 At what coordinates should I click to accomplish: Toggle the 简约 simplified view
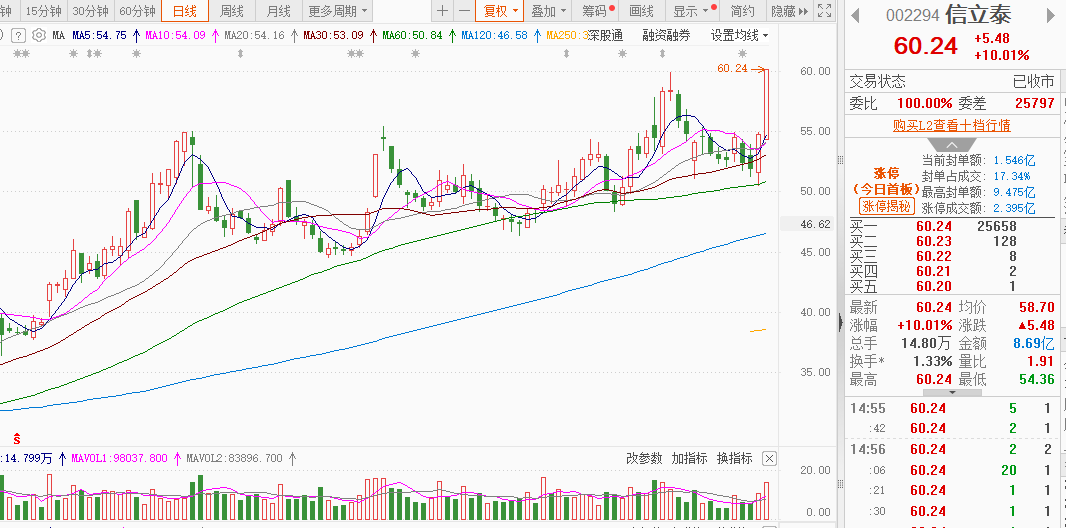743,11
